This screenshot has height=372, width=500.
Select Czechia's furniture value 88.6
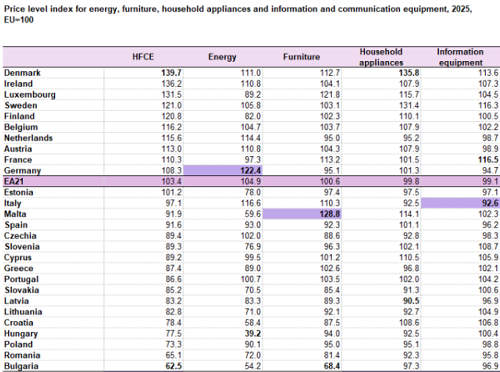coord(332,236)
